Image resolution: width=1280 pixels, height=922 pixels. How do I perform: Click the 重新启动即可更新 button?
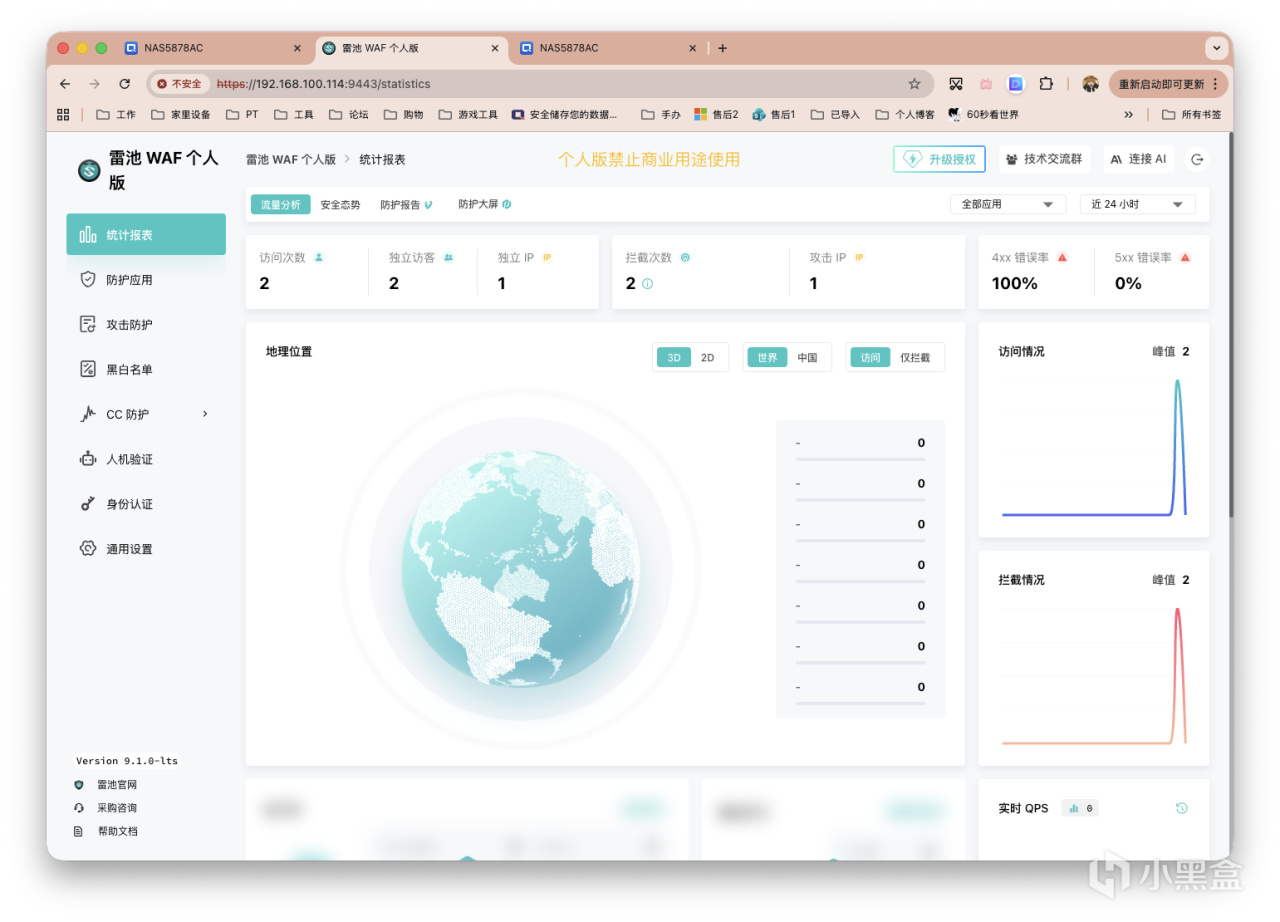pos(1168,84)
